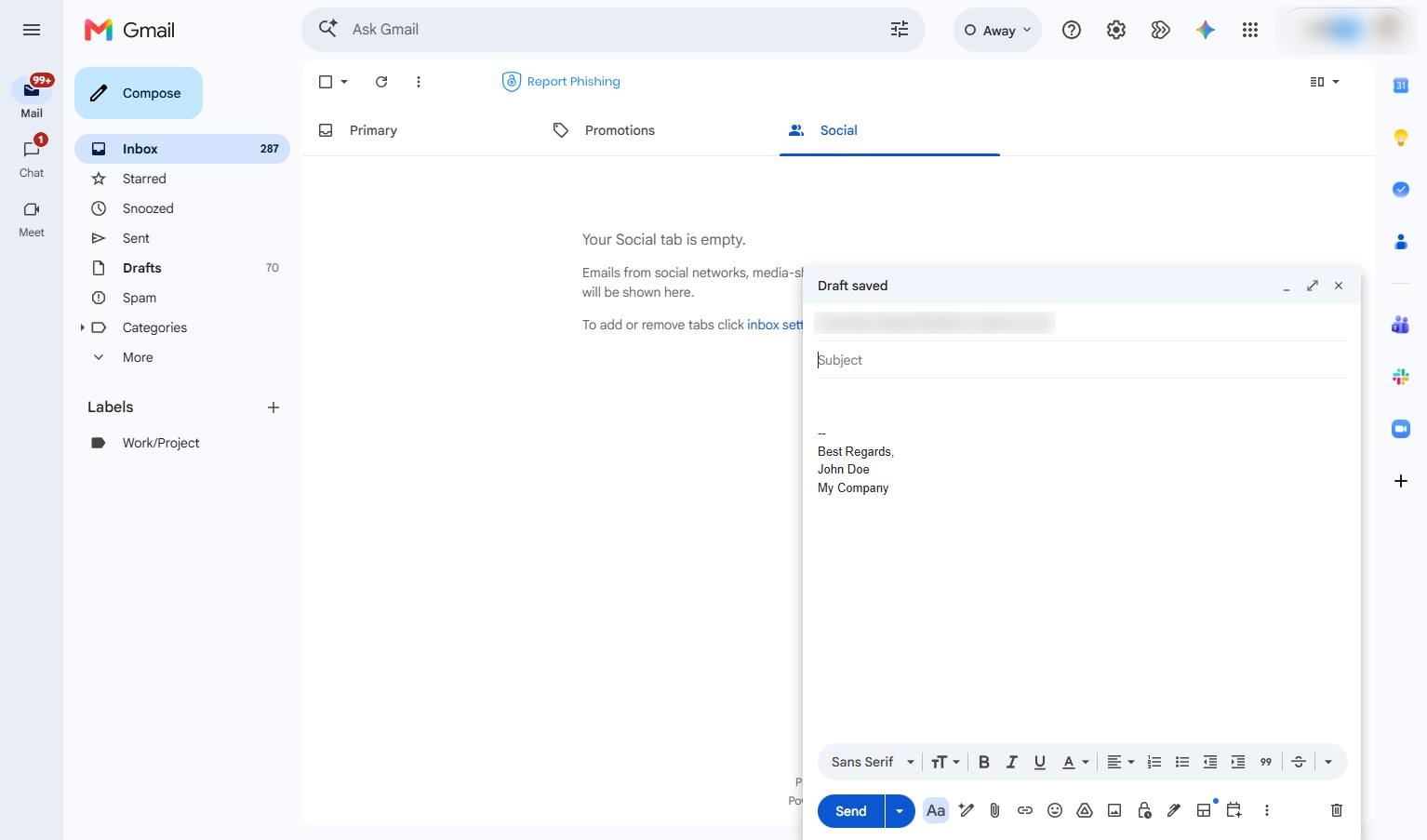This screenshot has width=1427, height=840.
Task: Toggle italic formatting in compose toolbar
Action: click(1012, 762)
